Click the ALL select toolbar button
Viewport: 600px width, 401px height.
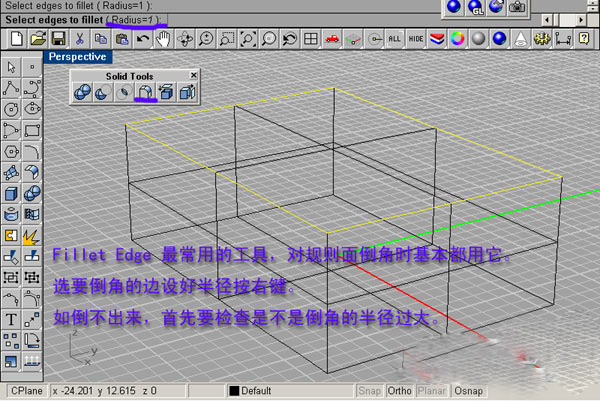[x=394, y=38]
